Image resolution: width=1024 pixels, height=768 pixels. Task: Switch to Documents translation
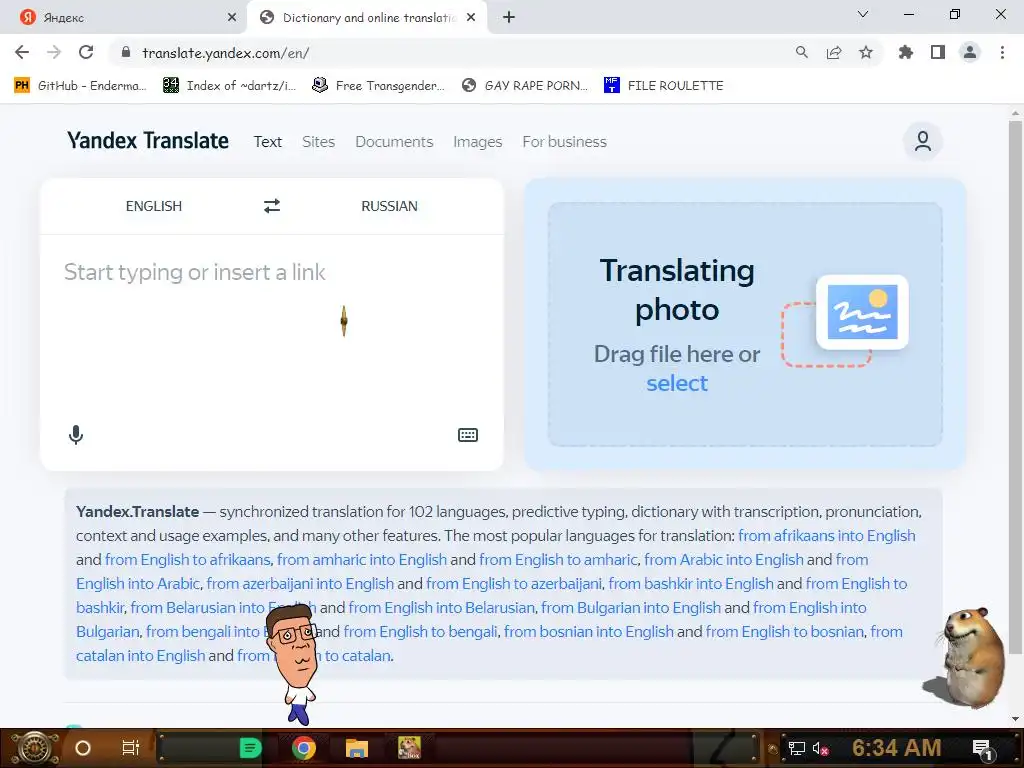coord(394,142)
